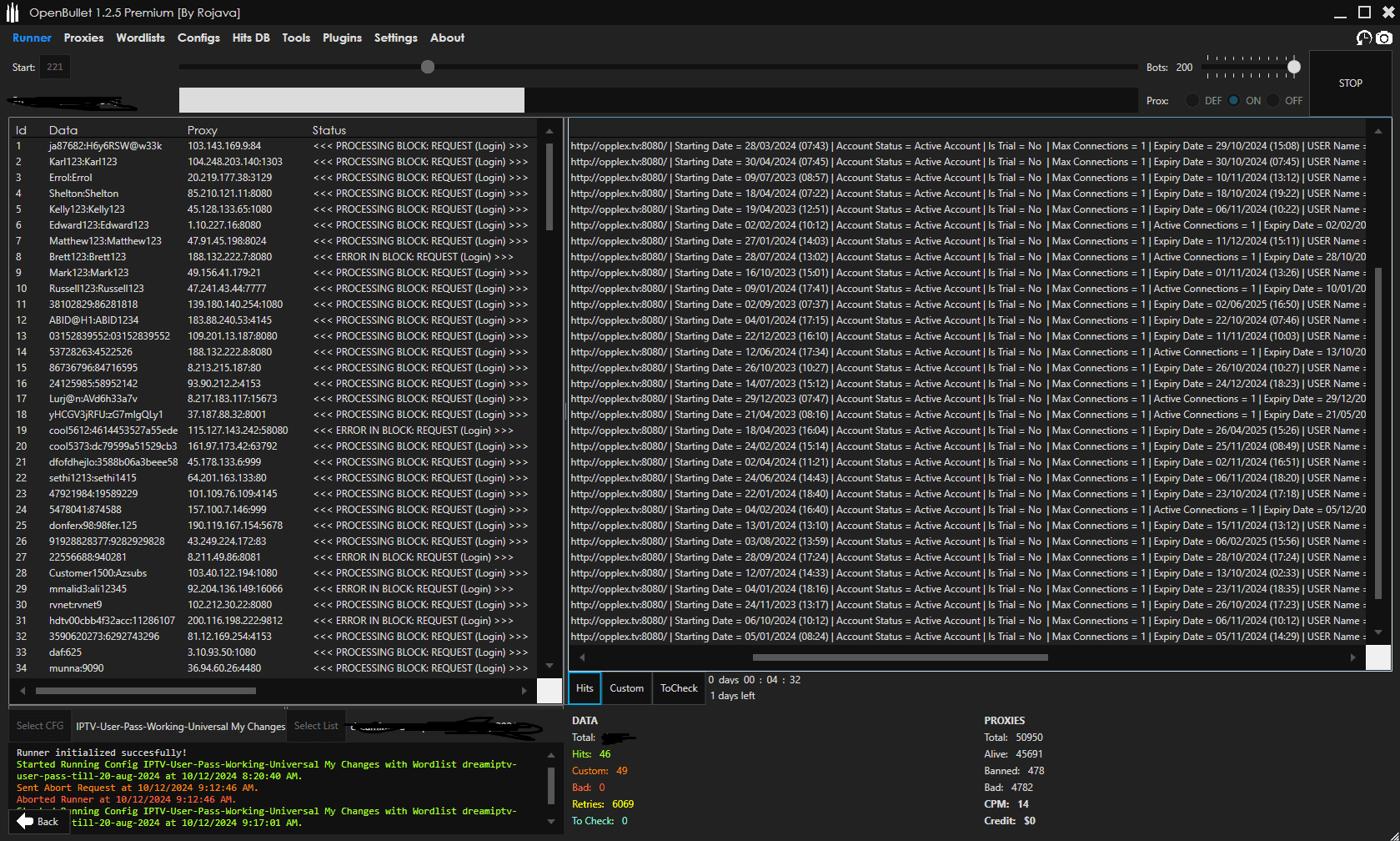Switch to the Custom tab
This screenshot has height=841, width=1400.
[626, 688]
